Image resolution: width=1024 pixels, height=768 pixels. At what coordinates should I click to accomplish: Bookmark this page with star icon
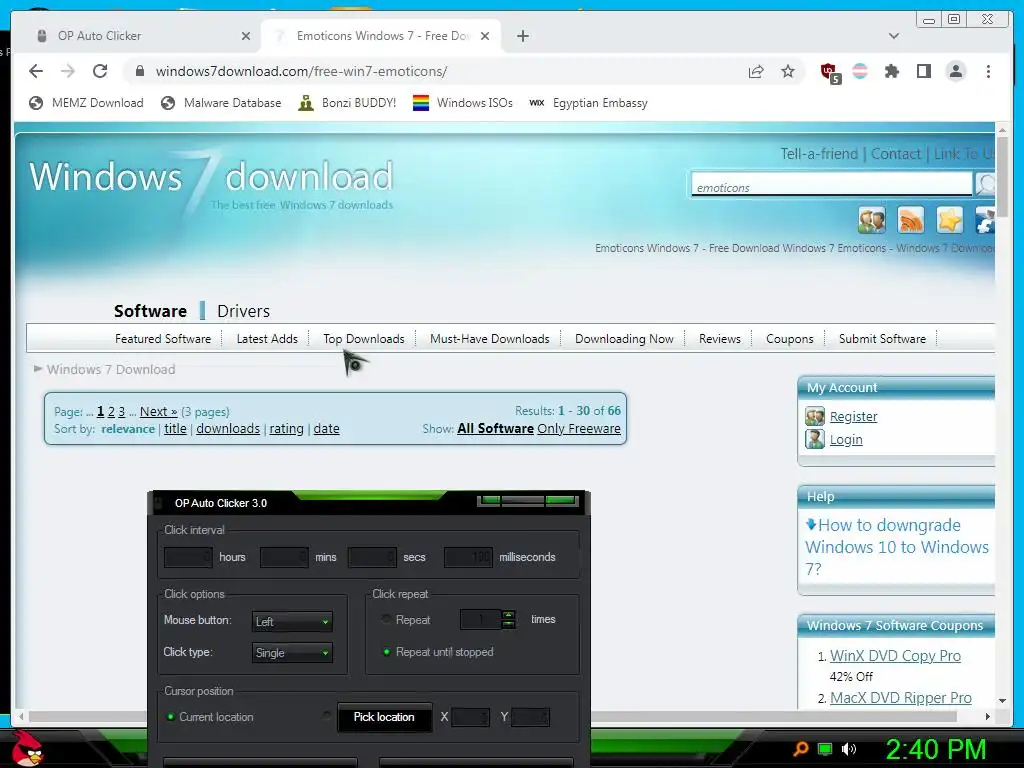788,71
